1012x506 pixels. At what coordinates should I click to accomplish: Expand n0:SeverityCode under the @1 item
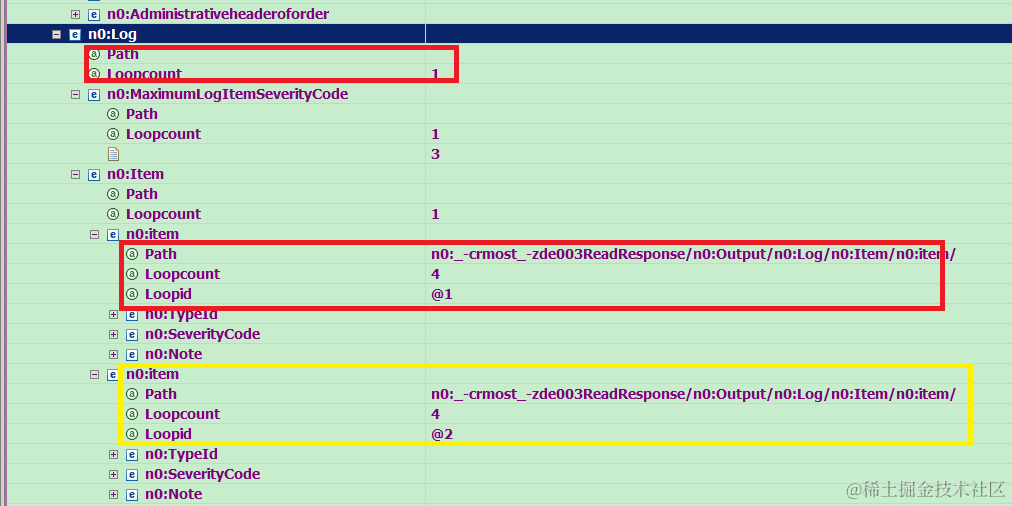(114, 334)
